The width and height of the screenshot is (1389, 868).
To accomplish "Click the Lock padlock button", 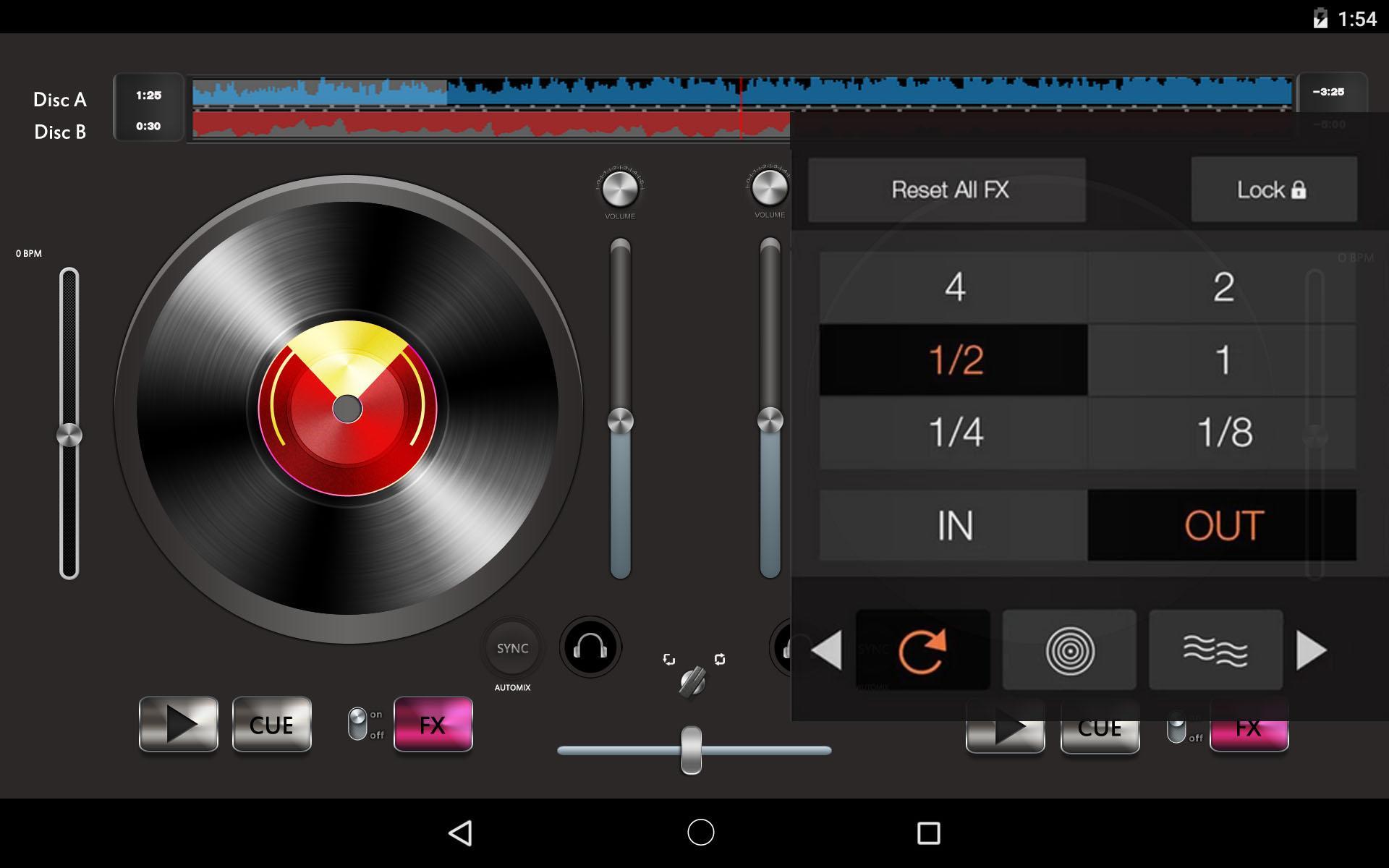I will pos(1273,190).
